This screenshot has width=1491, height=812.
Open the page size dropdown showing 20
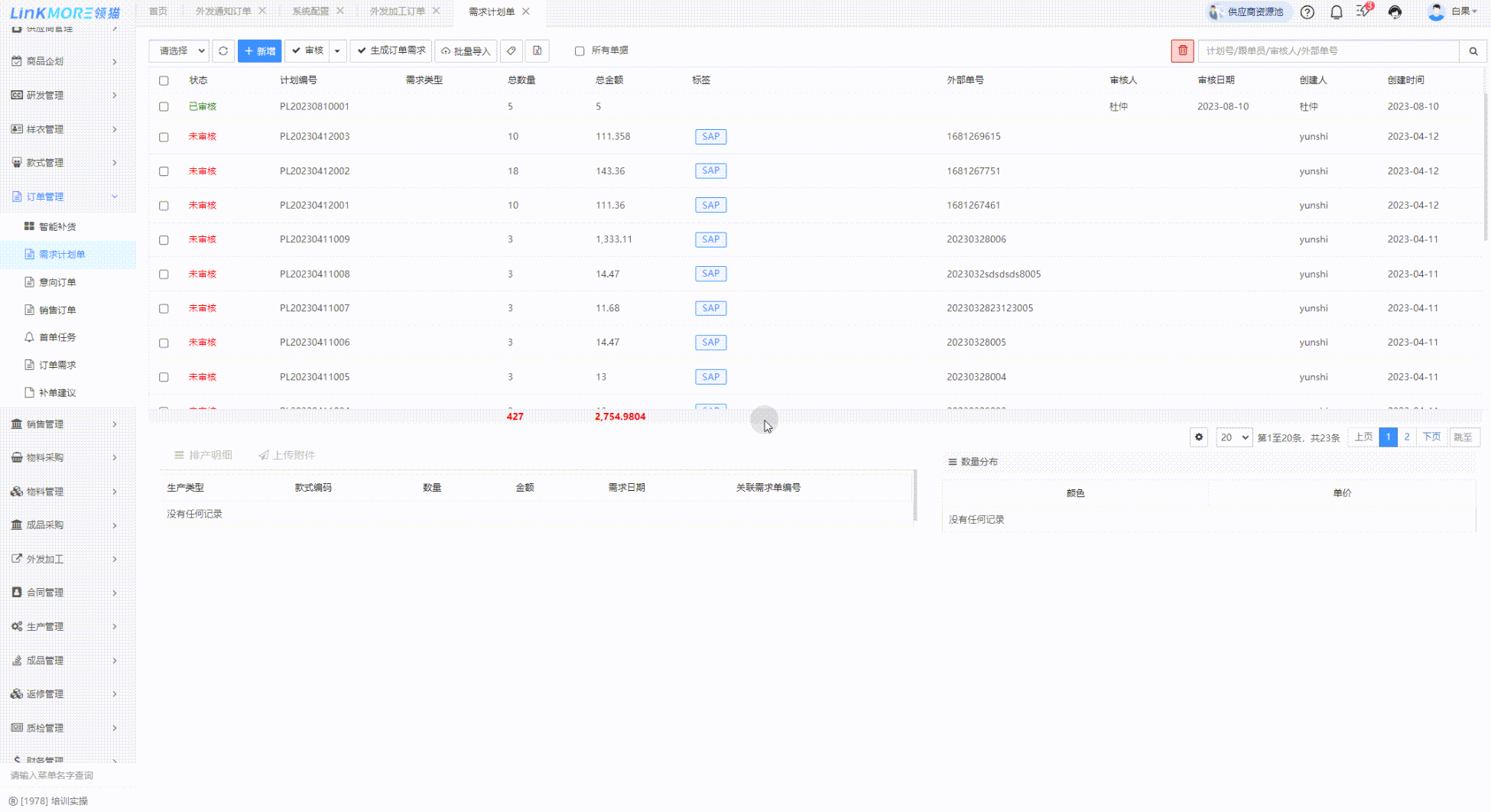point(1233,437)
